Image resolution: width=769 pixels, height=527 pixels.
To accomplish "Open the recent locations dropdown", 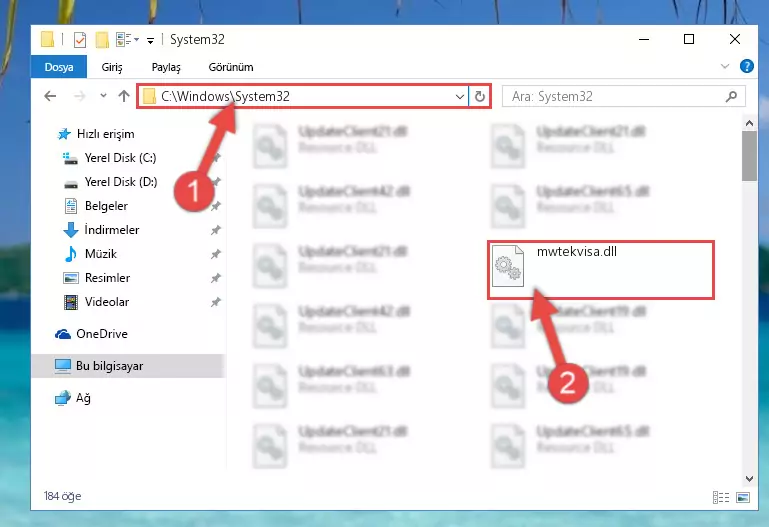I will (x=103, y=96).
